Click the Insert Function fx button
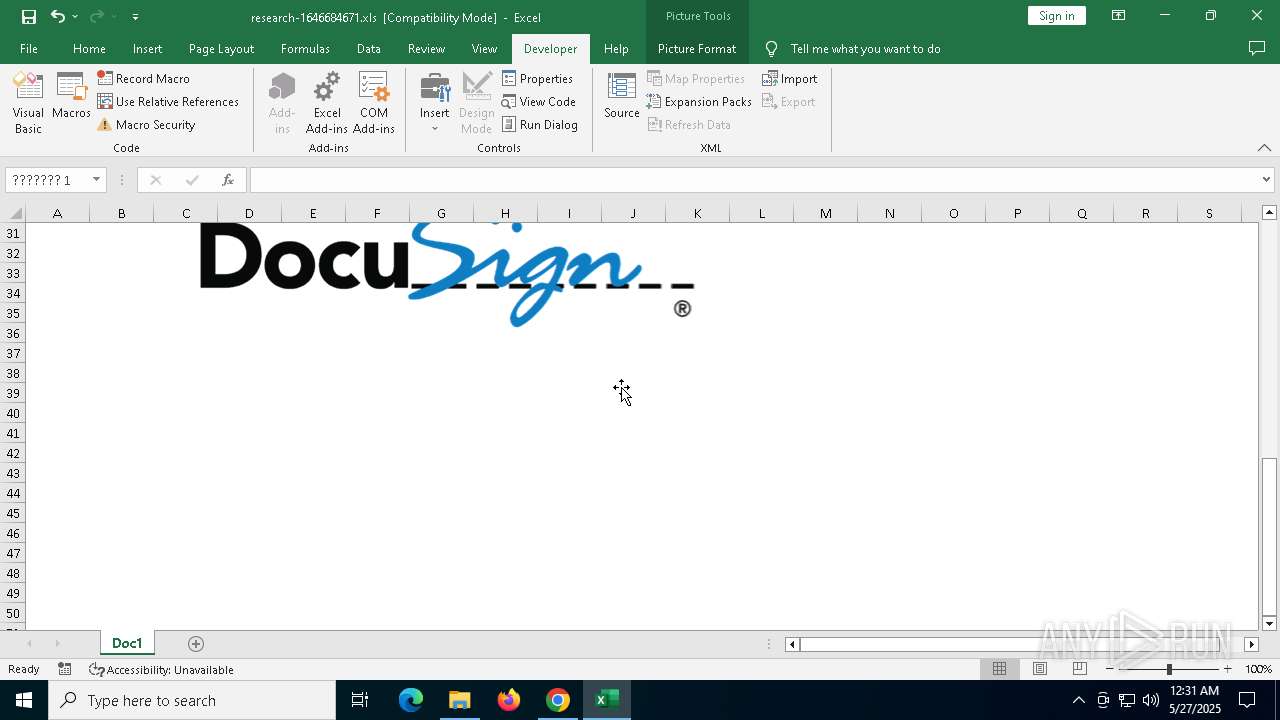The image size is (1280, 720). coord(228,180)
